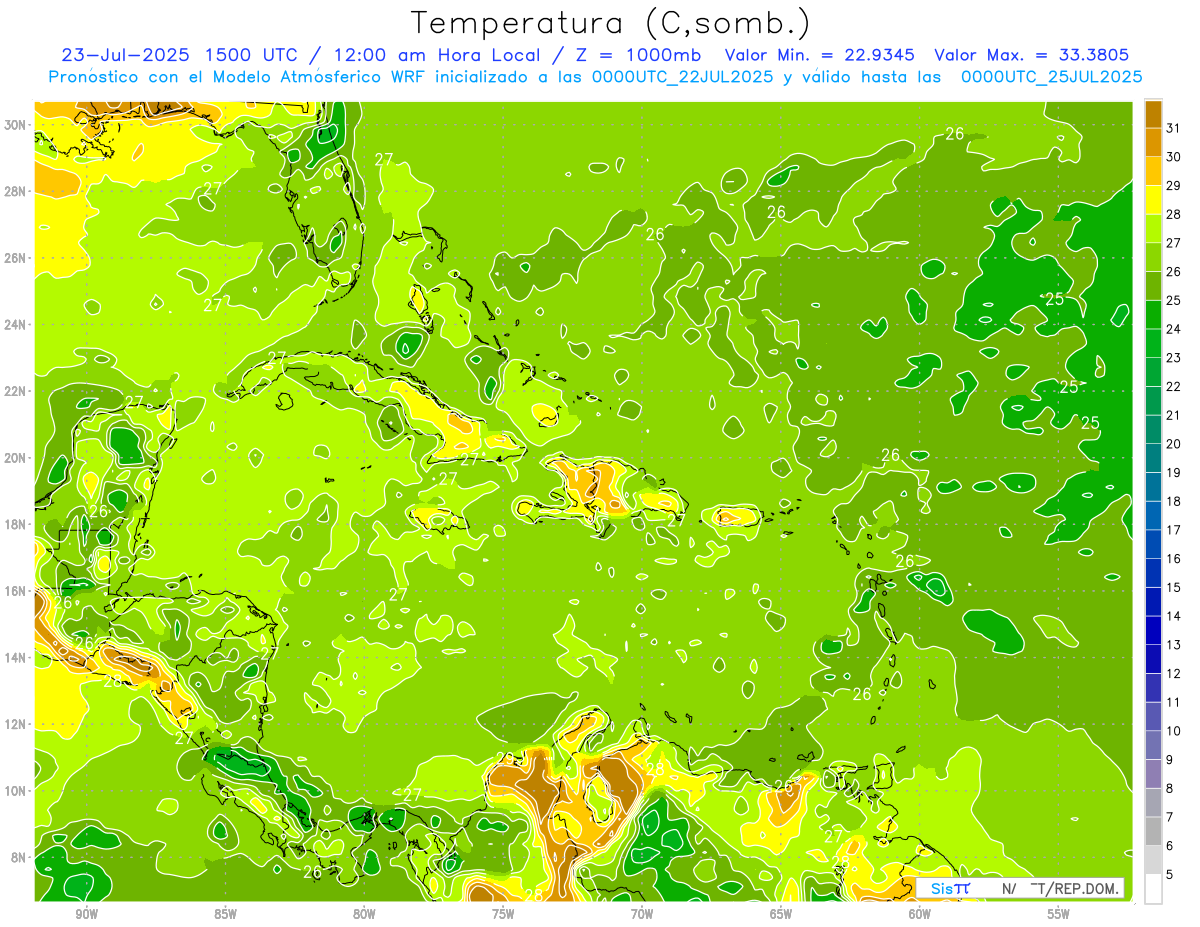Click the legend value 20

pos(1174,444)
